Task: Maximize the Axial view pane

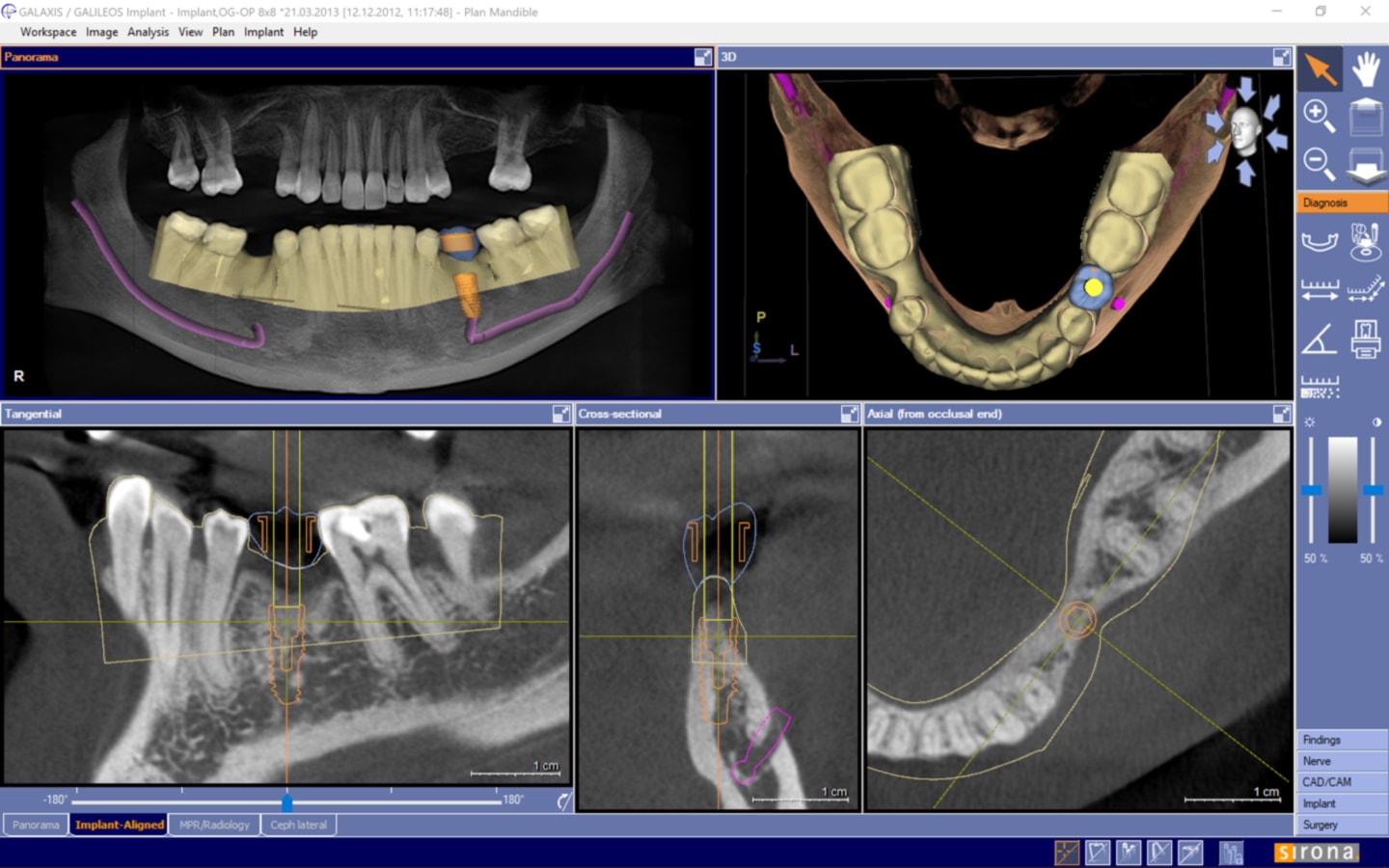Action: pyautogui.click(x=1281, y=414)
